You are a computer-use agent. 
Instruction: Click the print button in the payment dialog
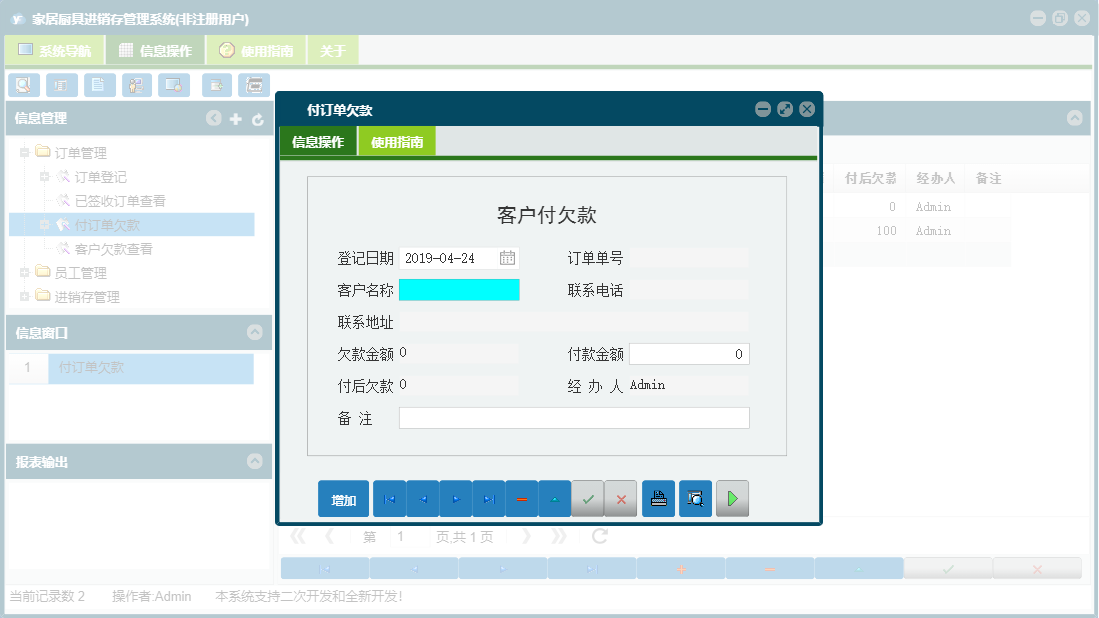click(658, 498)
